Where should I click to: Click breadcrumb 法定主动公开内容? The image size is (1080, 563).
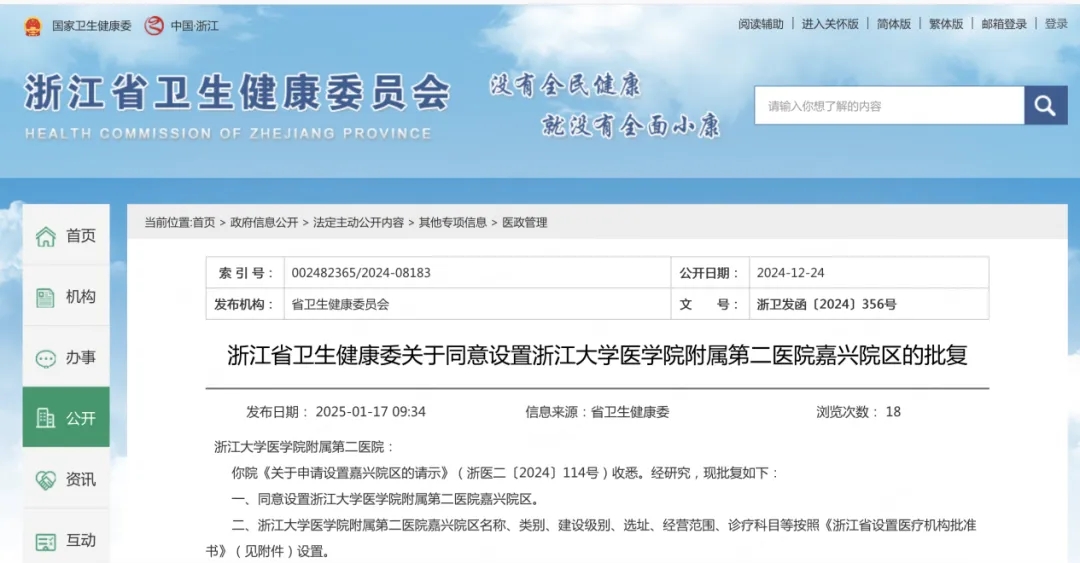[358, 223]
